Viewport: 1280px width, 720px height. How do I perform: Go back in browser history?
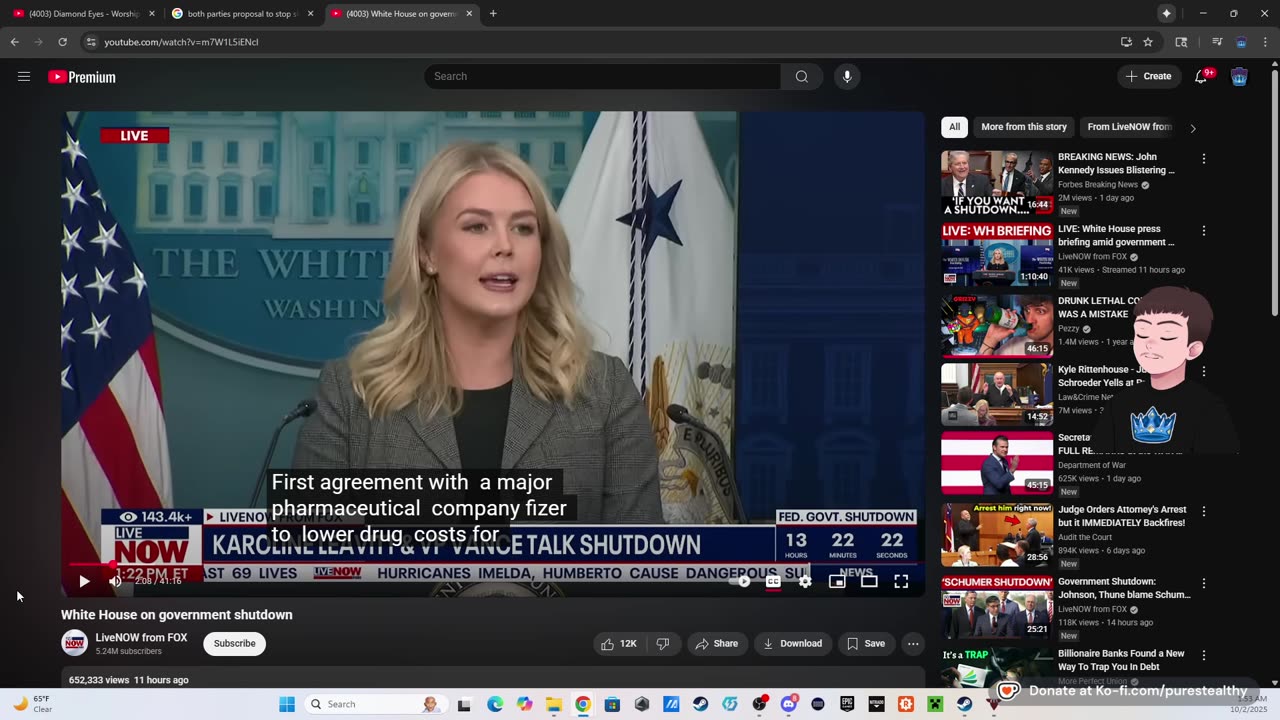pyautogui.click(x=14, y=42)
